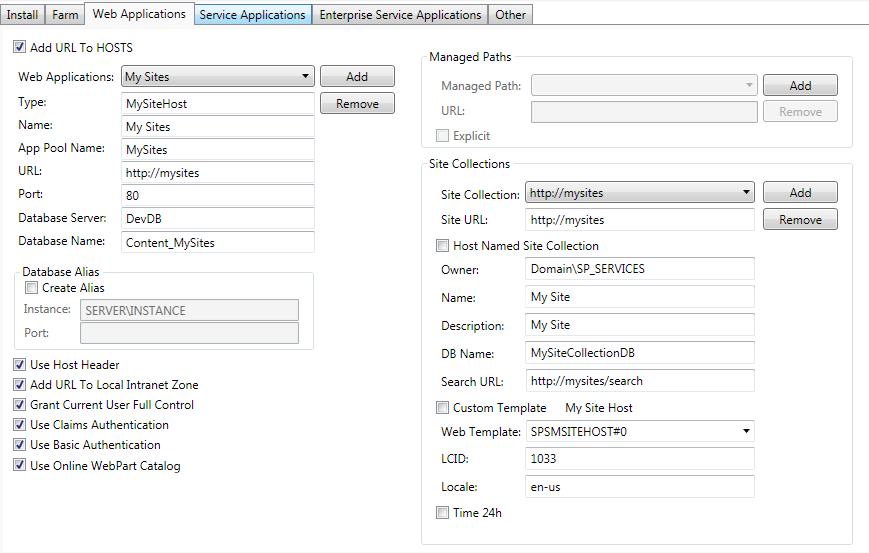869x553 pixels.
Task: Click the Database Name field
Action: (218, 242)
